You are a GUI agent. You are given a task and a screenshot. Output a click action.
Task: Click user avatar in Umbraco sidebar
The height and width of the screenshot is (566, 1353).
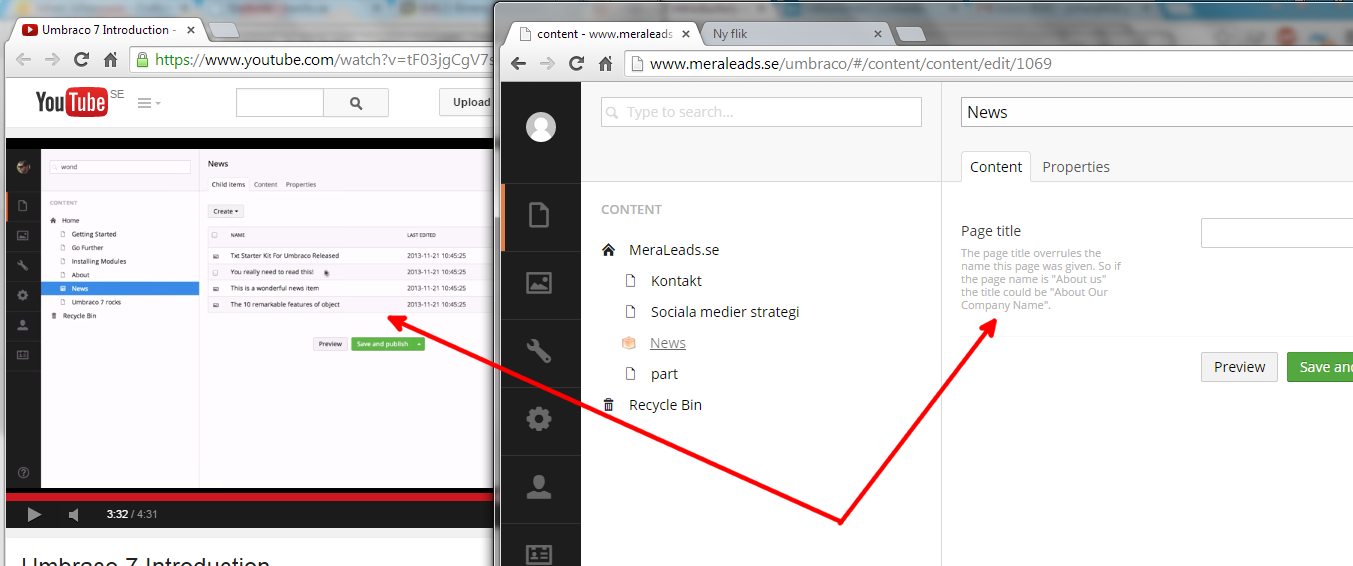click(541, 128)
